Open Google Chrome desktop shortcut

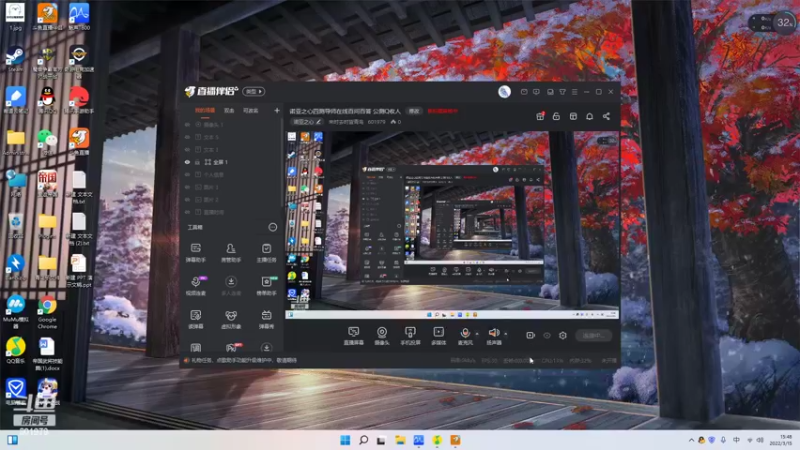[x=47, y=312]
